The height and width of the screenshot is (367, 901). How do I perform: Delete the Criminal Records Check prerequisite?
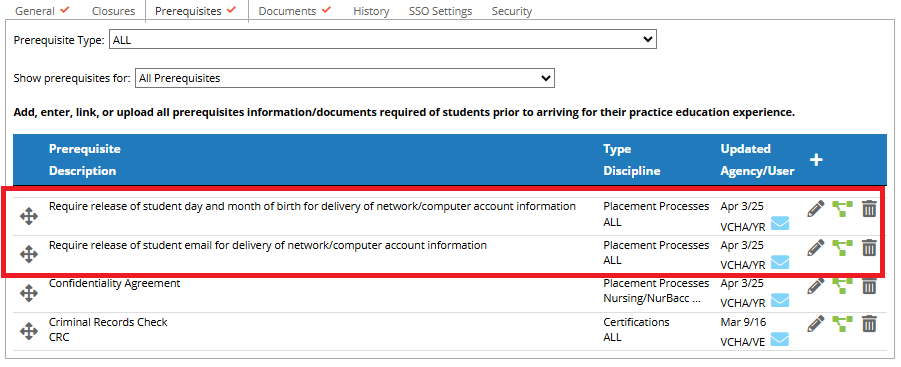pos(869,324)
